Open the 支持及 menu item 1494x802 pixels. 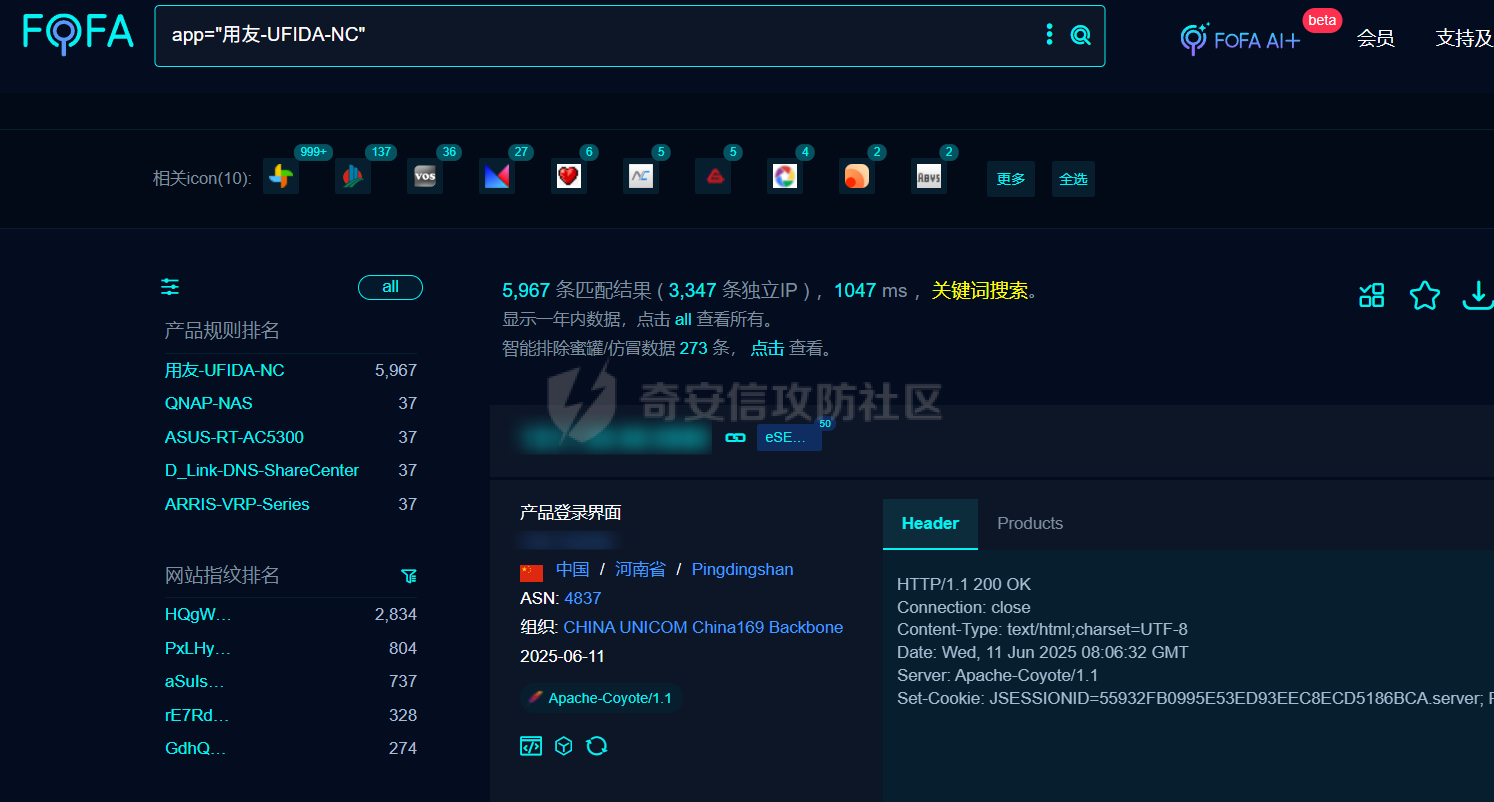pos(1464,39)
